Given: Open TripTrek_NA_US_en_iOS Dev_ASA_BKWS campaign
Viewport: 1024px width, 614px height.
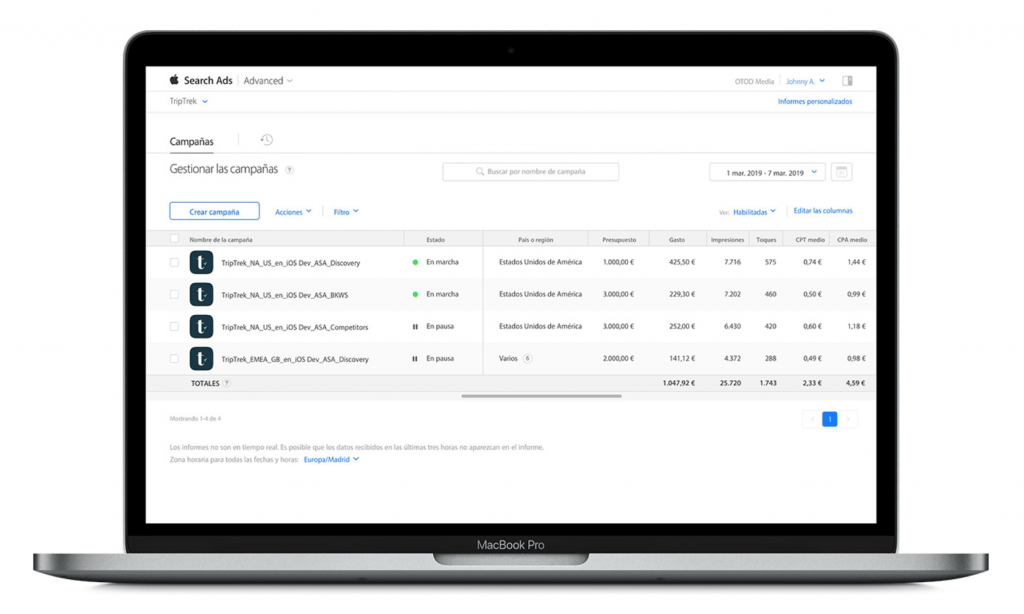Looking at the screenshot, I should point(285,295).
